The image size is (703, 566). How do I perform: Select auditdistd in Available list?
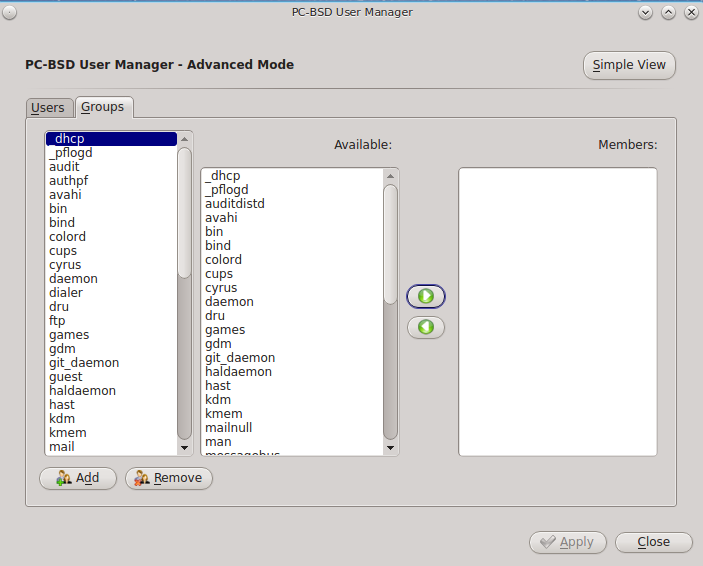tap(292, 204)
